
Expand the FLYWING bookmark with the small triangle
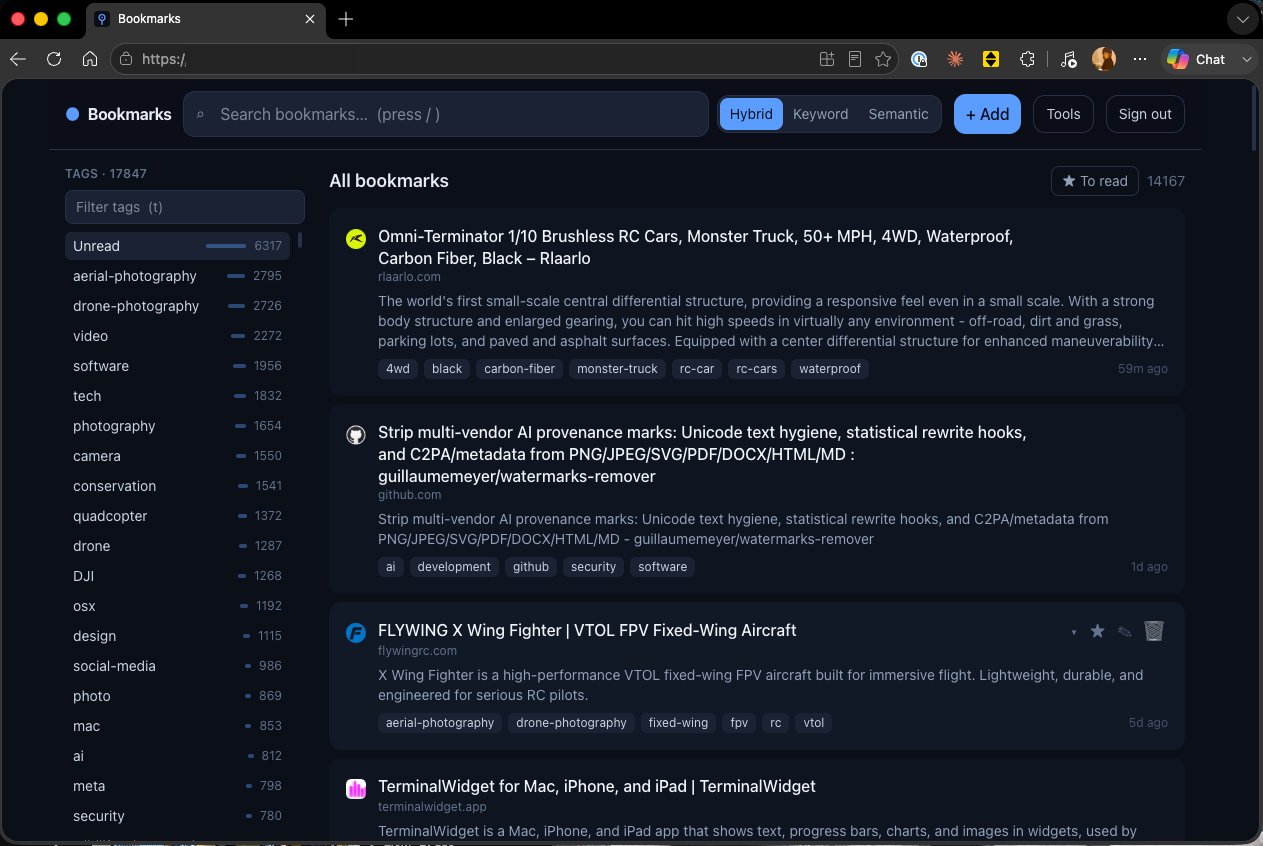1074,632
